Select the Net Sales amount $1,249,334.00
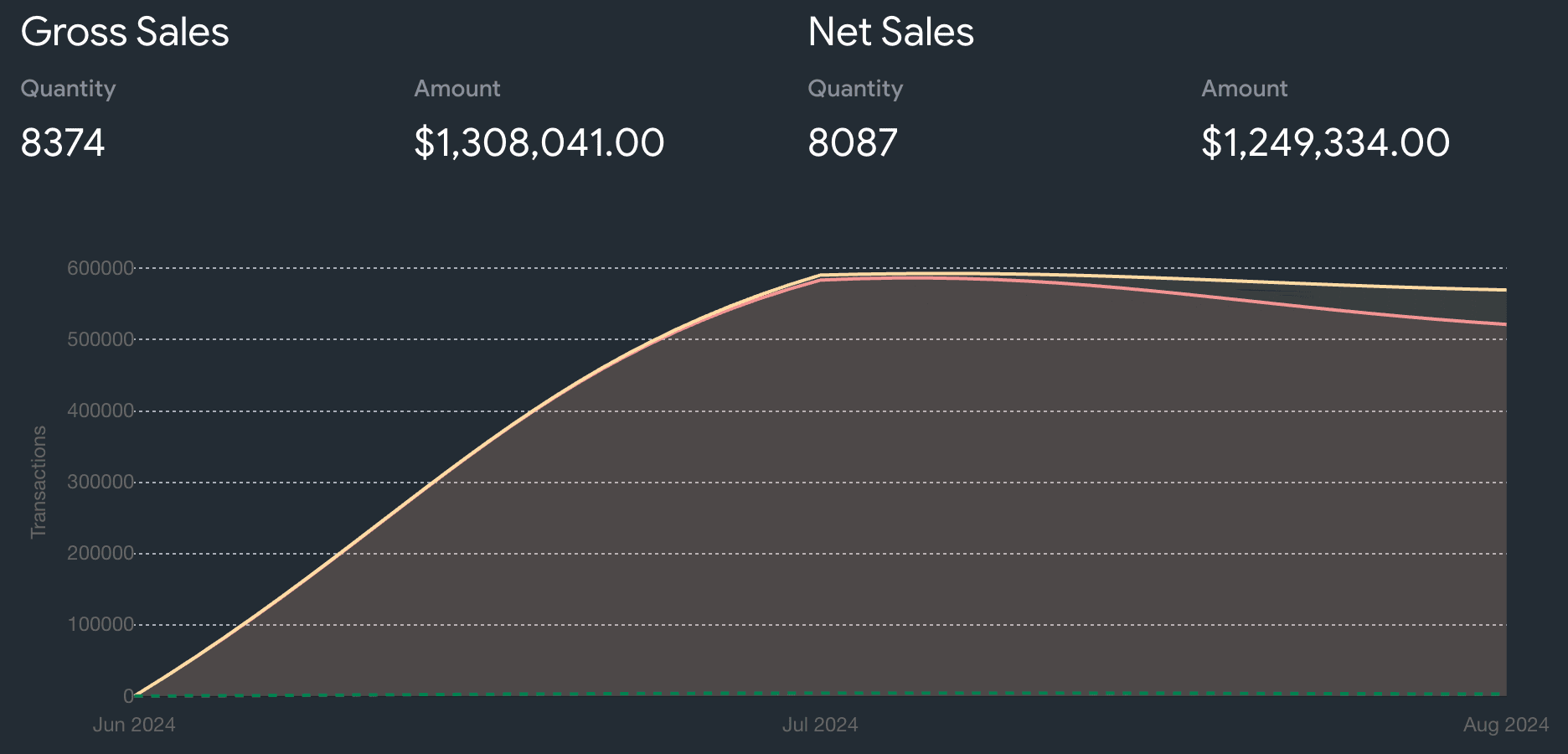Viewport: 1568px width, 754px height. [1325, 142]
